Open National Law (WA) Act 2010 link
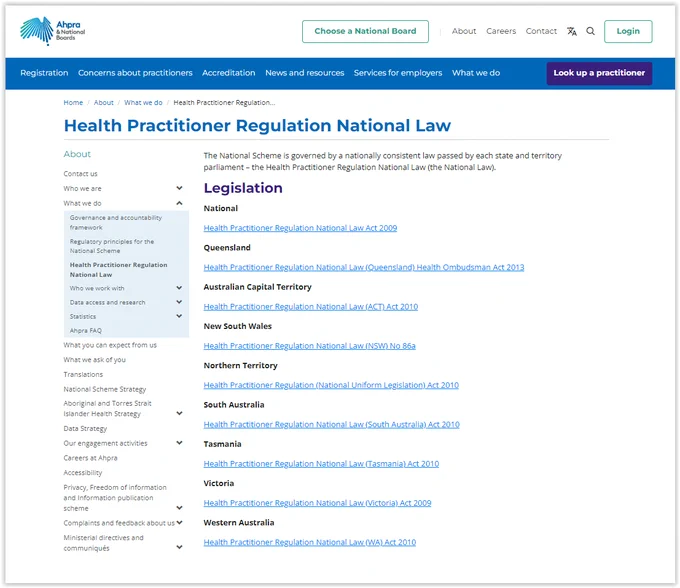Image resolution: width=680 pixels, height=588 pixels. pyautogui.click(x=310, y=542)
